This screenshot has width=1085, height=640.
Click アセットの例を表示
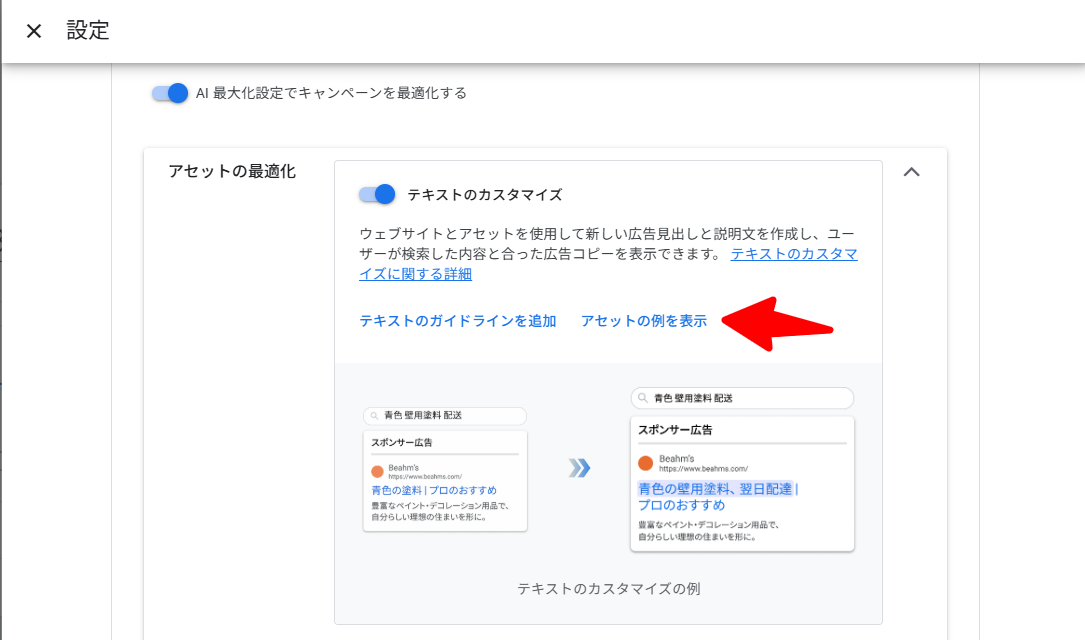click(x=644, y=321)
